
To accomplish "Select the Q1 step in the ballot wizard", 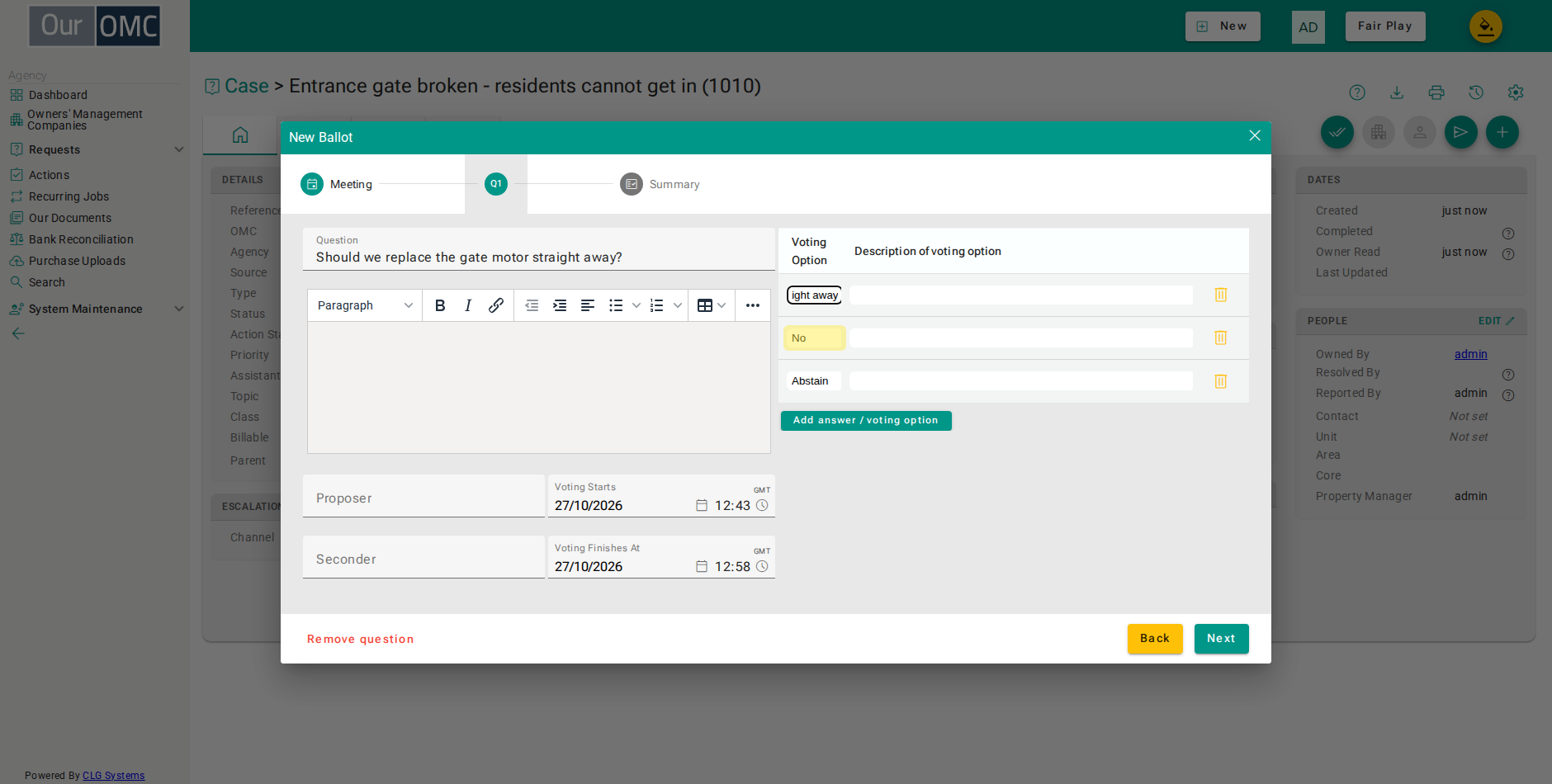I will pyautogui.click(x=496, y=184).
